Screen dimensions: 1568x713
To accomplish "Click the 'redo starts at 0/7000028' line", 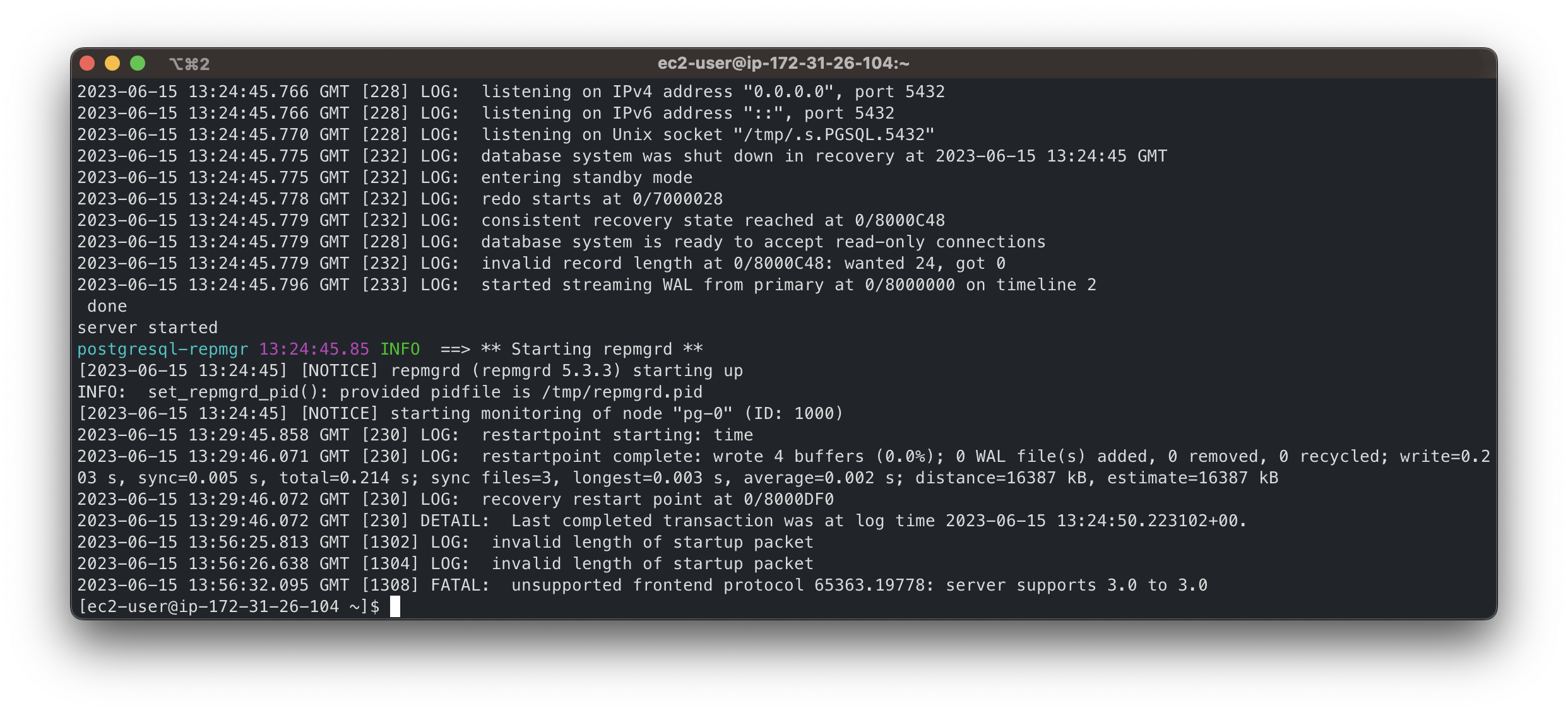I will pos(400,199).
